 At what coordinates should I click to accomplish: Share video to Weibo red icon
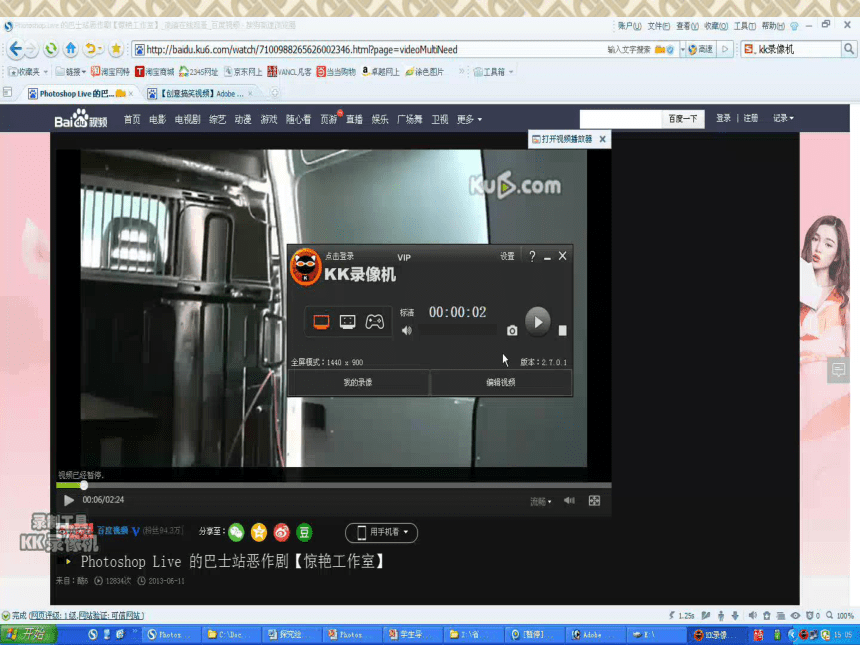[x=281, y=532]
